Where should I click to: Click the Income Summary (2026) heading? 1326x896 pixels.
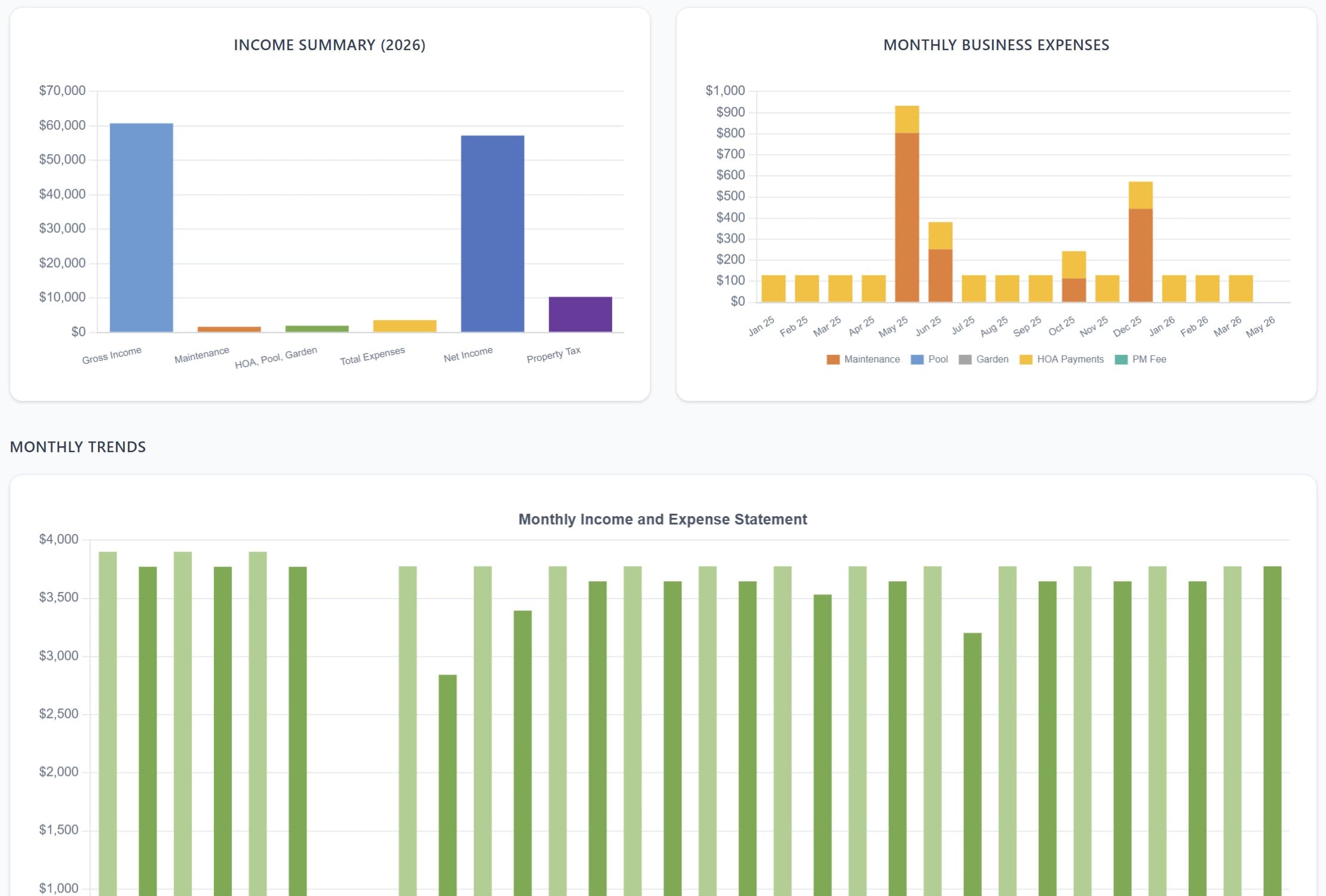tap(329, 45)
